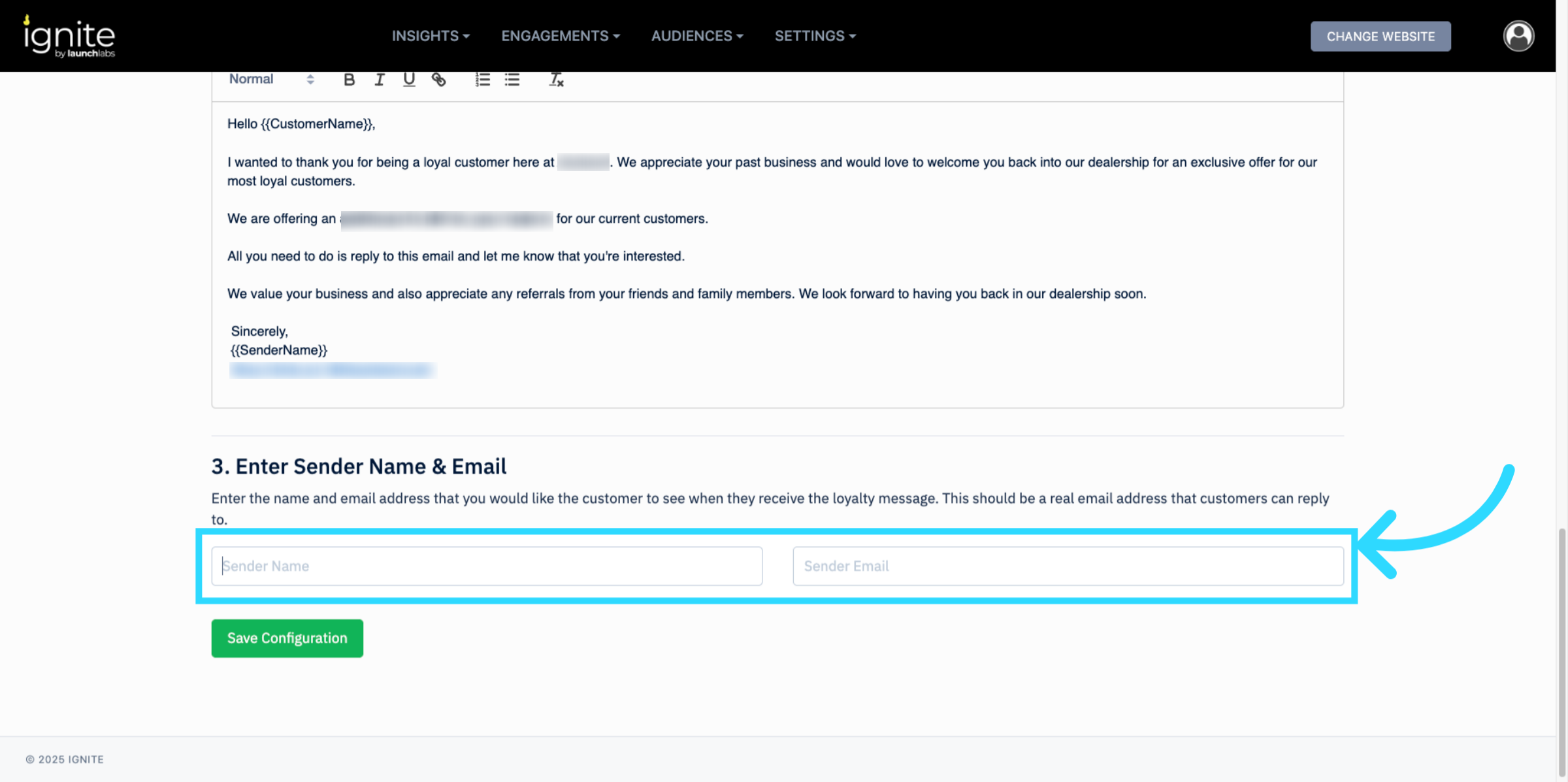The image size is (1568, 782).
Task: Open the Normal text style dropdown
Action: pos(271,79)
